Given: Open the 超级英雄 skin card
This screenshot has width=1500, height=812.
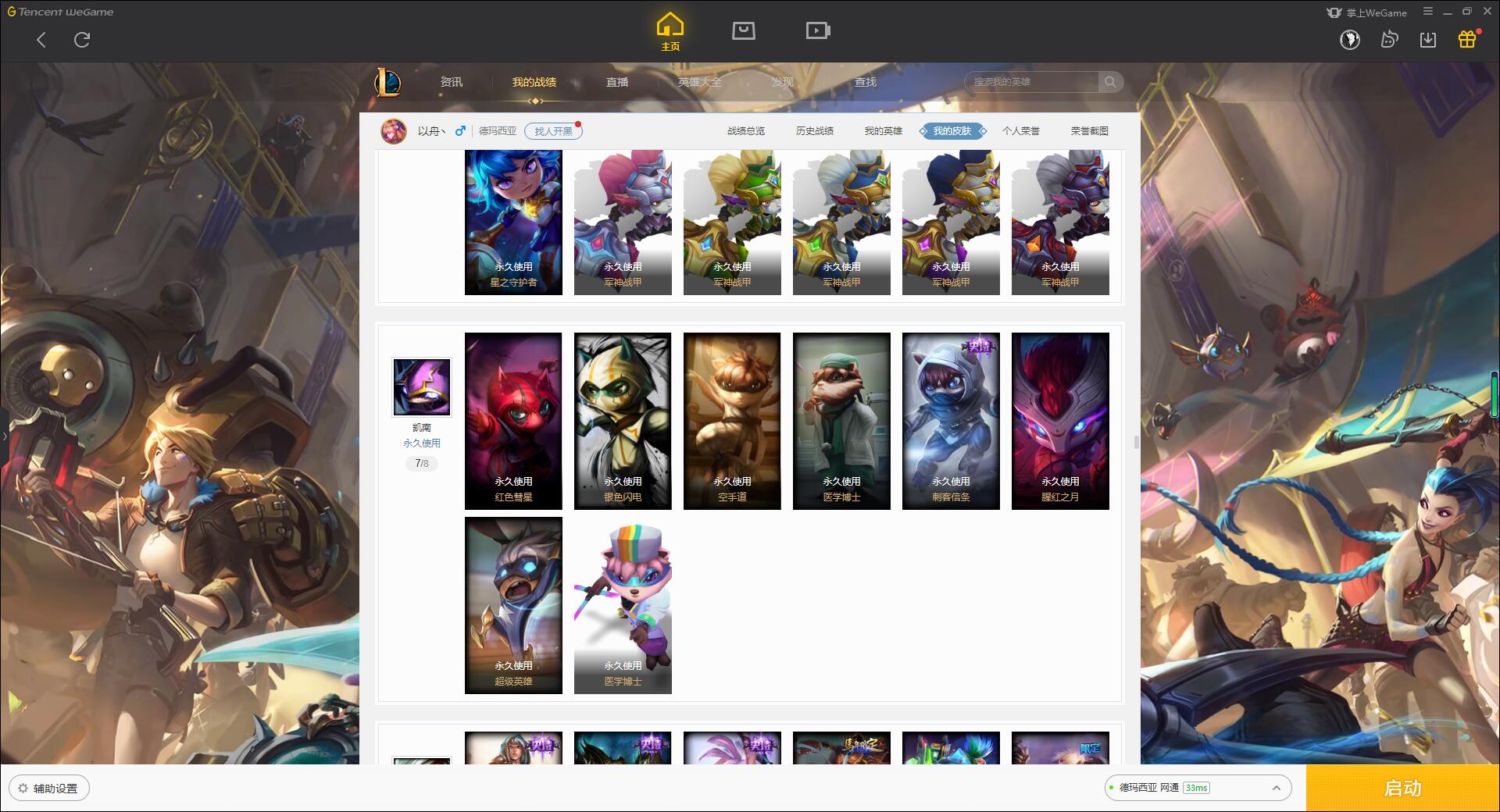Looking at the screenshot, I should pos(513,605).
